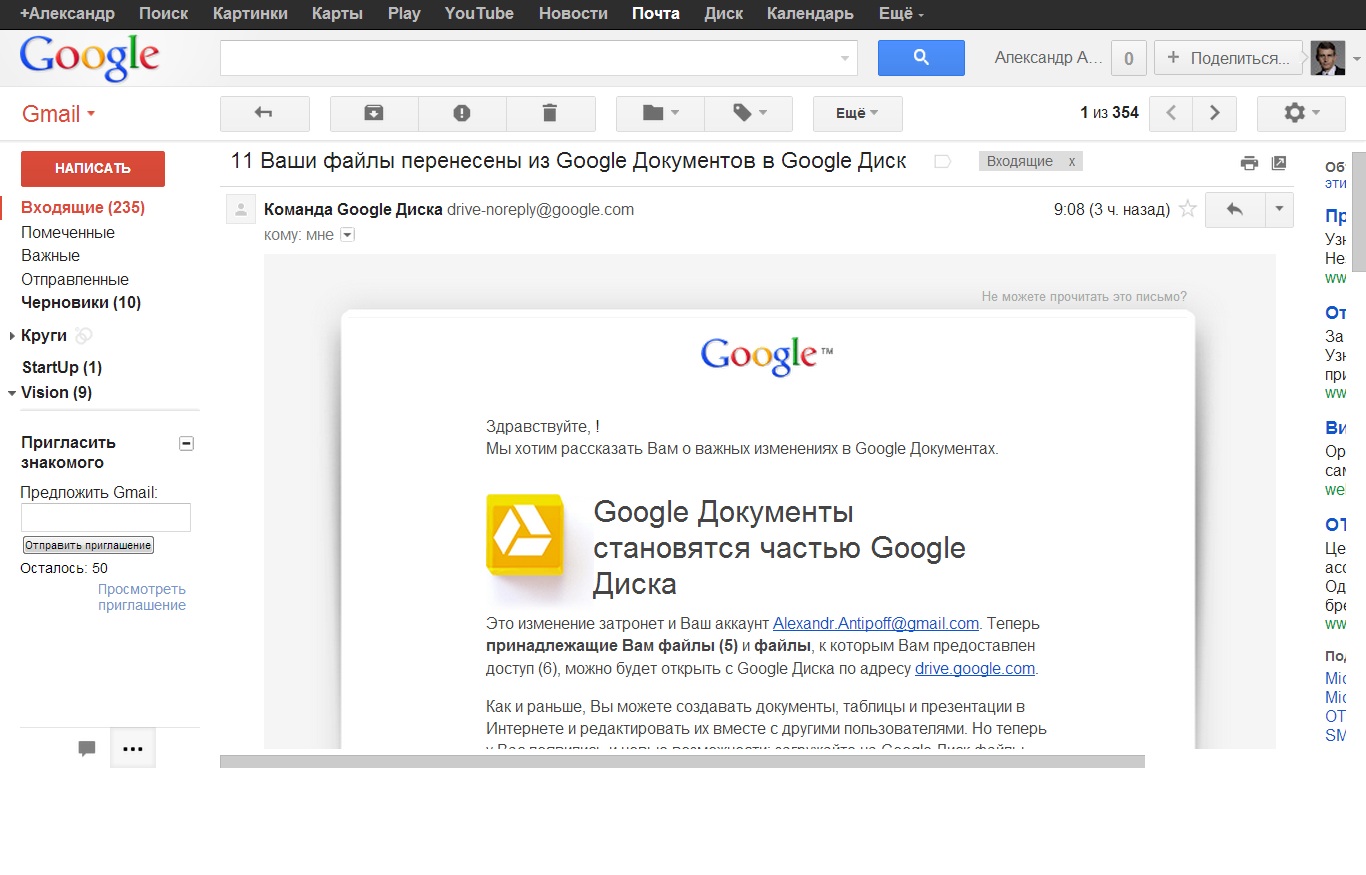1366x875 pixels.
Task: Open the Gmail product switcher dropdown
Action: pos(59,114)
